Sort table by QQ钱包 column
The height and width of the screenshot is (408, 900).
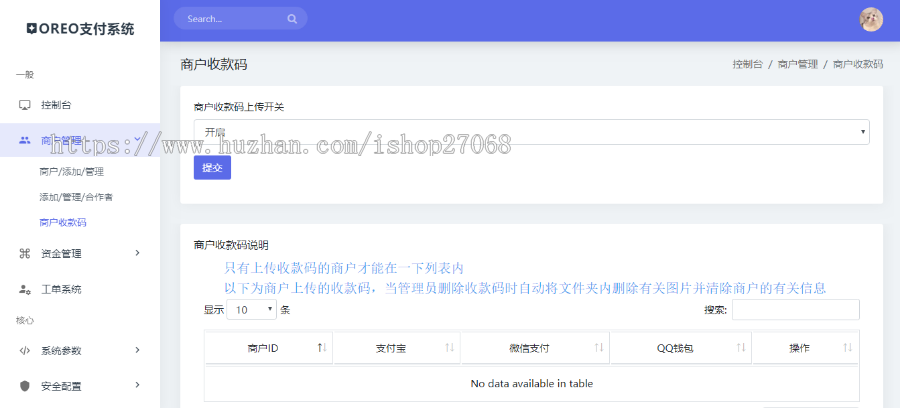681,348
